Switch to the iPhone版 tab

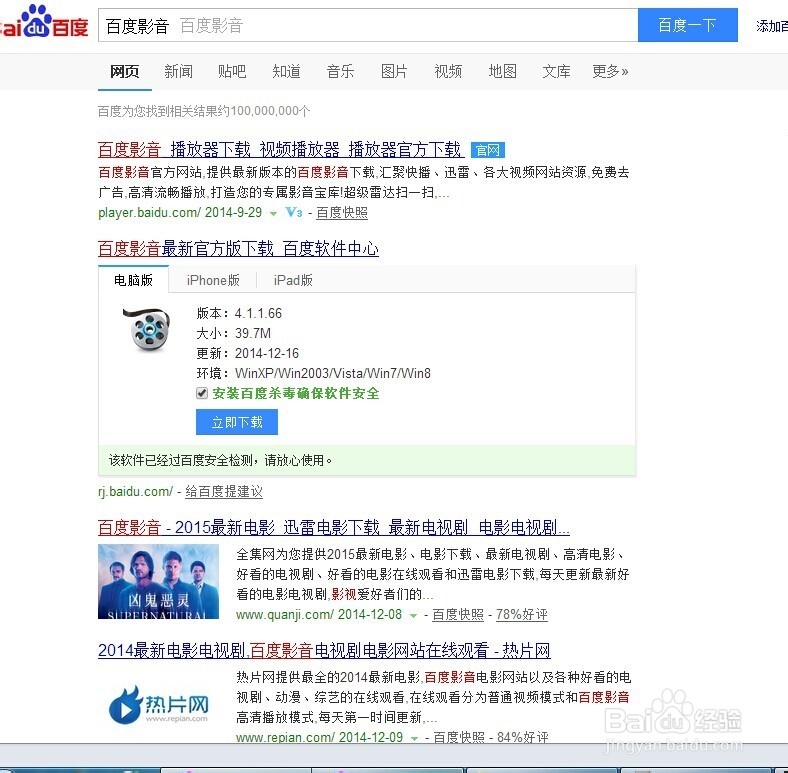(x=213, y=280)
